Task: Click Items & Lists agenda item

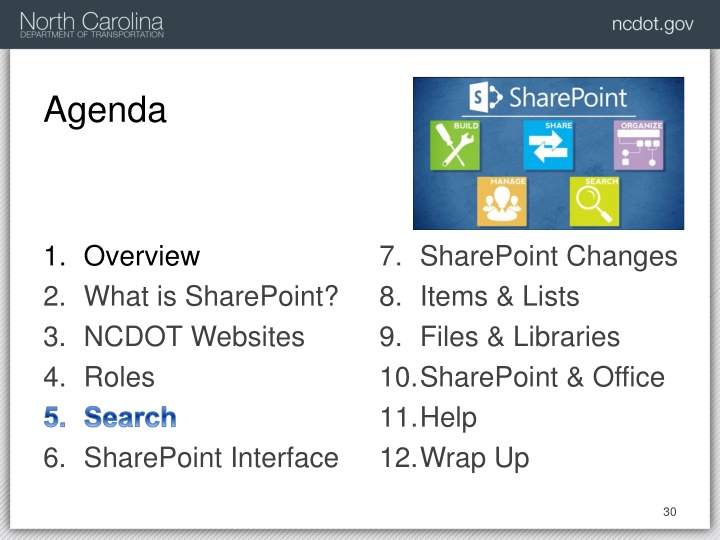Action: point(500,296)
